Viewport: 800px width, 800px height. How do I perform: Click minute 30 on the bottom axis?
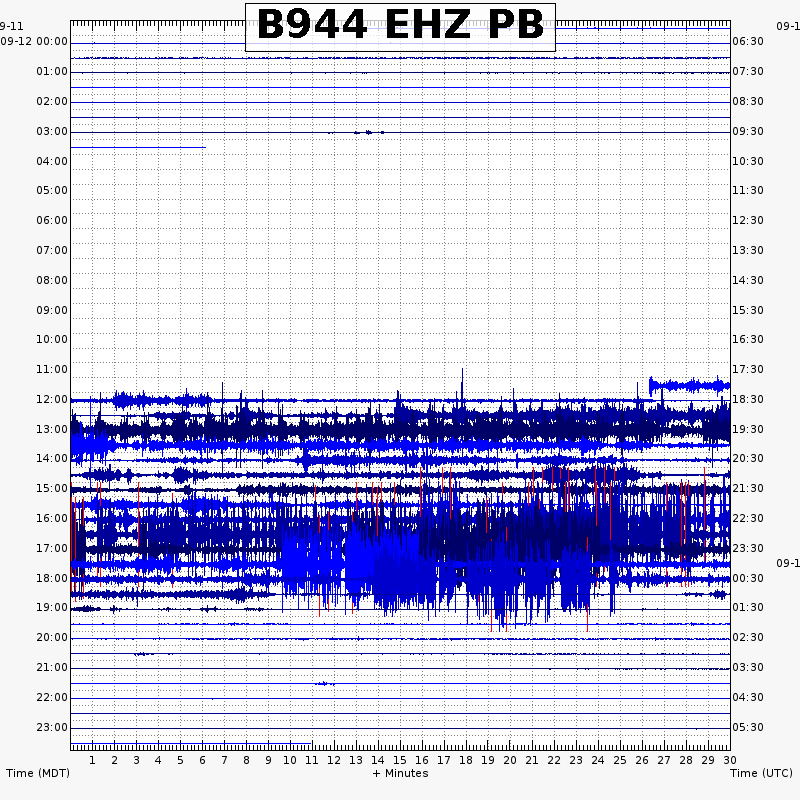pos(730,761)
